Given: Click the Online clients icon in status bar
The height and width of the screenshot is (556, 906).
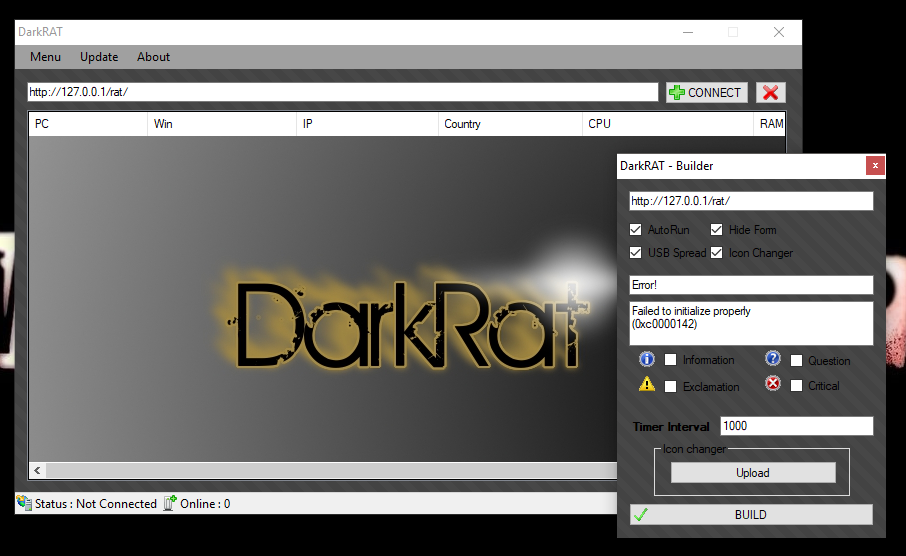Looking at the screenshot, I should pyautogui.click(x=170, y=503).
